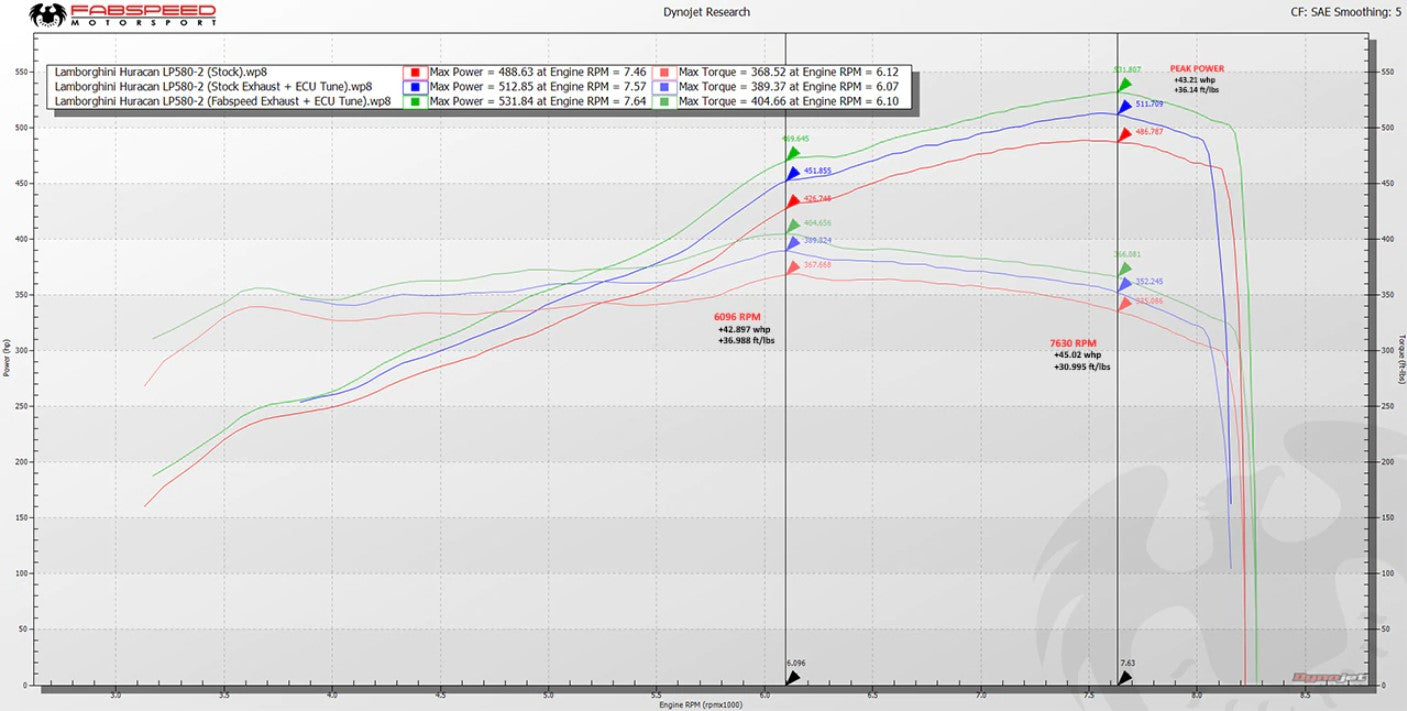Click 'Max Torque = 389.37 at Engine RPM = 6.07'
1407x711 pixels.
(788, 87)
